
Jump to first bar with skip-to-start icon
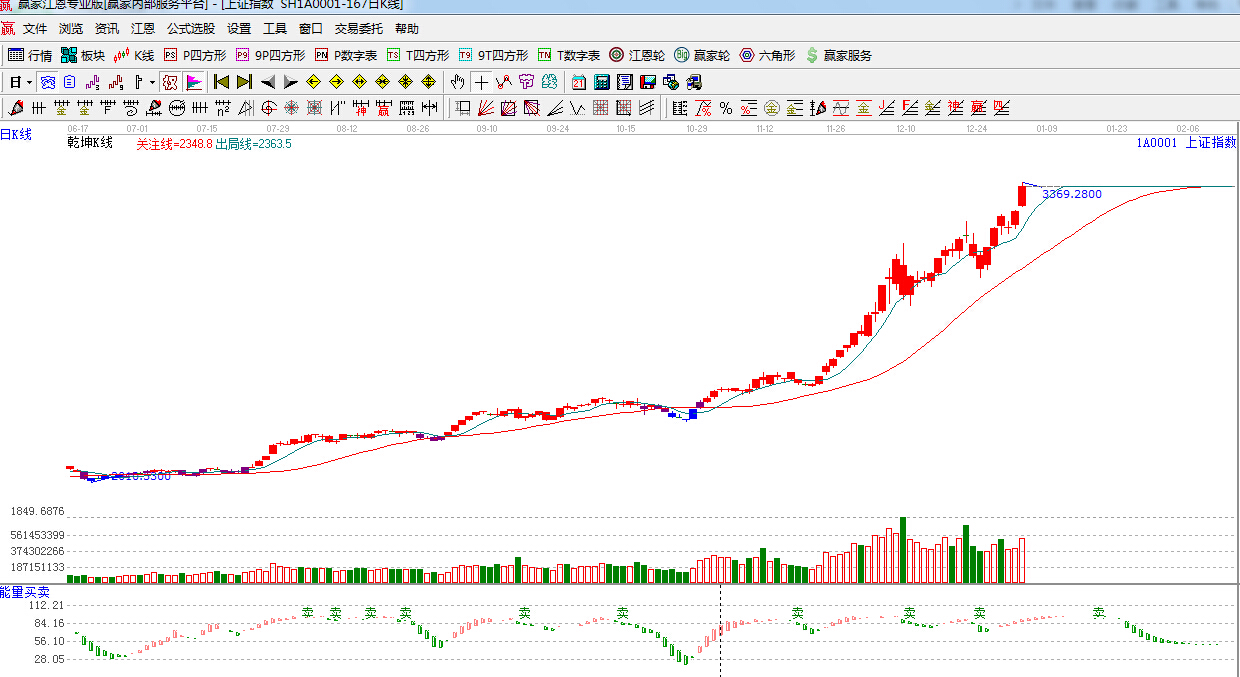[x=221, y=82]
